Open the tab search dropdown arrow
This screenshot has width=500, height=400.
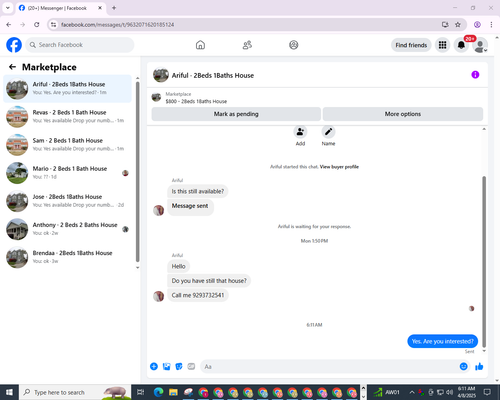(x=8, y=8)
